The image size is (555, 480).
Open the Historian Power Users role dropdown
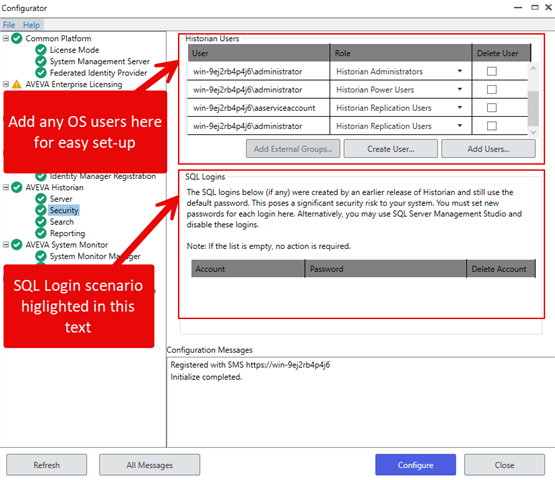(x=460, y=89)
